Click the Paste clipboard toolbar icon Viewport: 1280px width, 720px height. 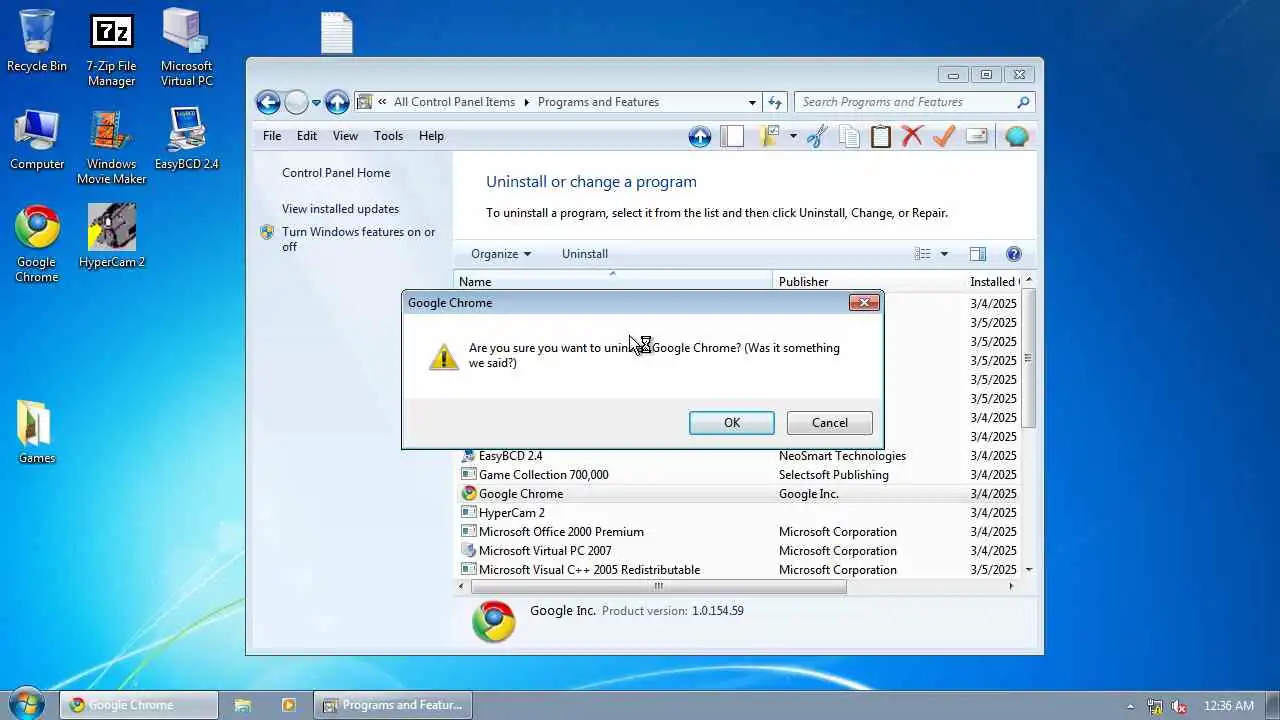[x=881, y=137]
